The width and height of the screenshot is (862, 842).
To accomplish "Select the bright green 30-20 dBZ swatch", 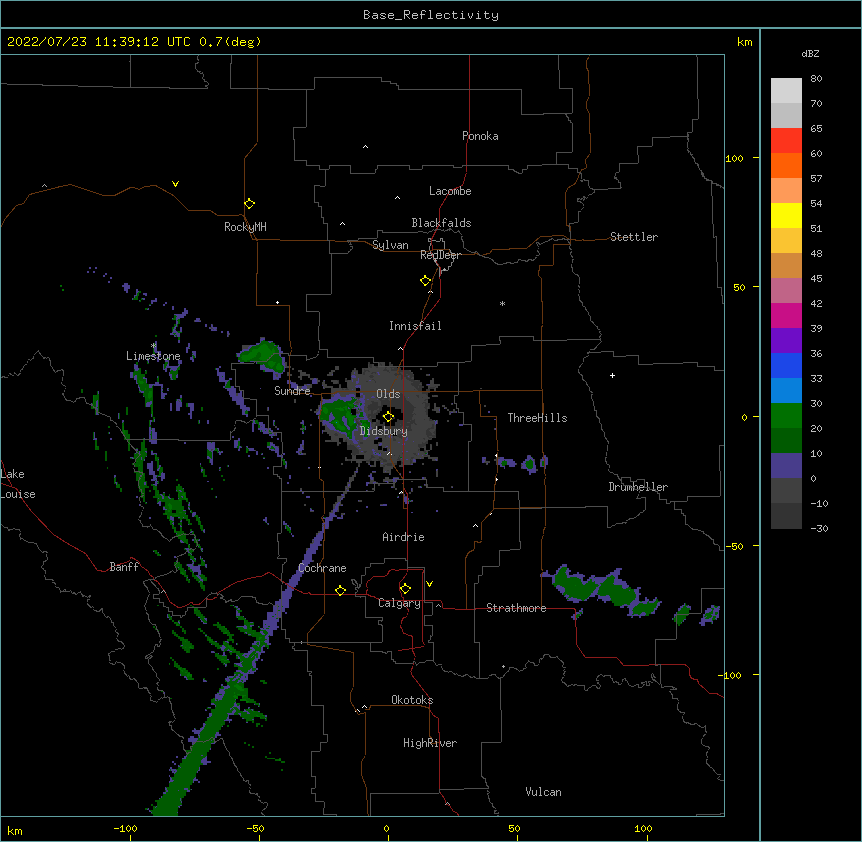I will pos(786,416).
